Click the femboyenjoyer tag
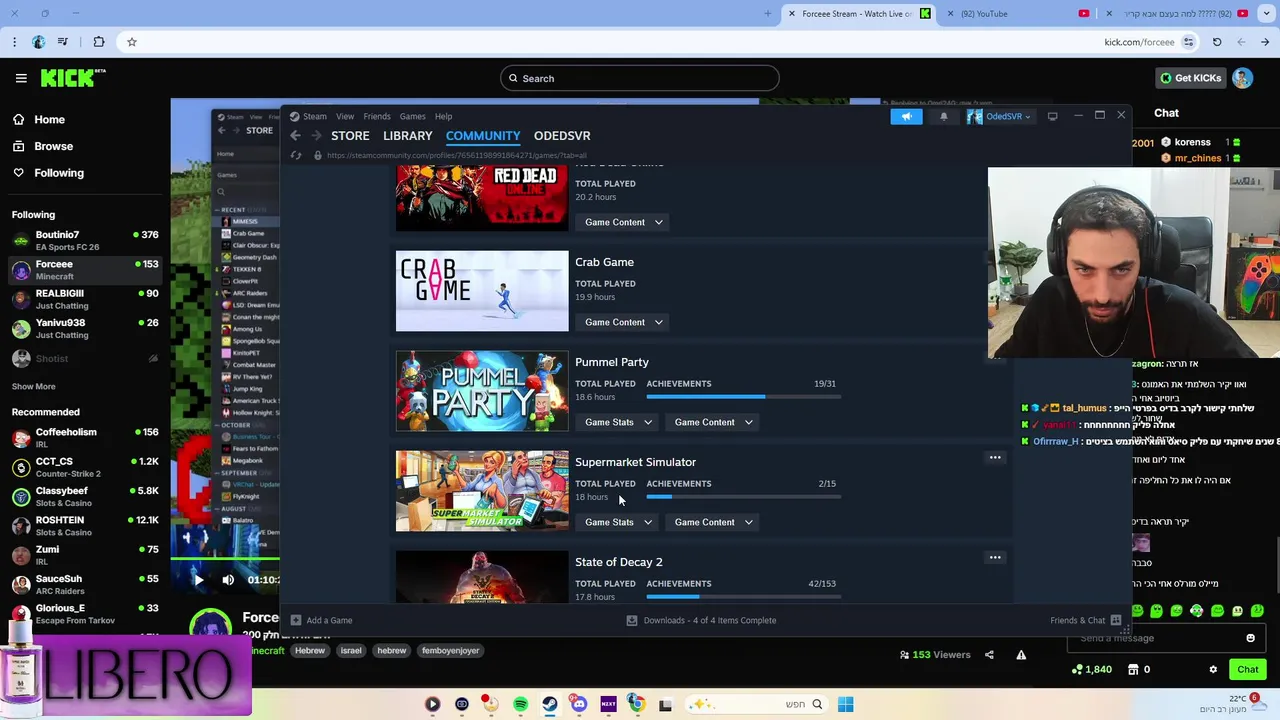Viewport: 1280px width, 720px height. click(x=450, y=650)
